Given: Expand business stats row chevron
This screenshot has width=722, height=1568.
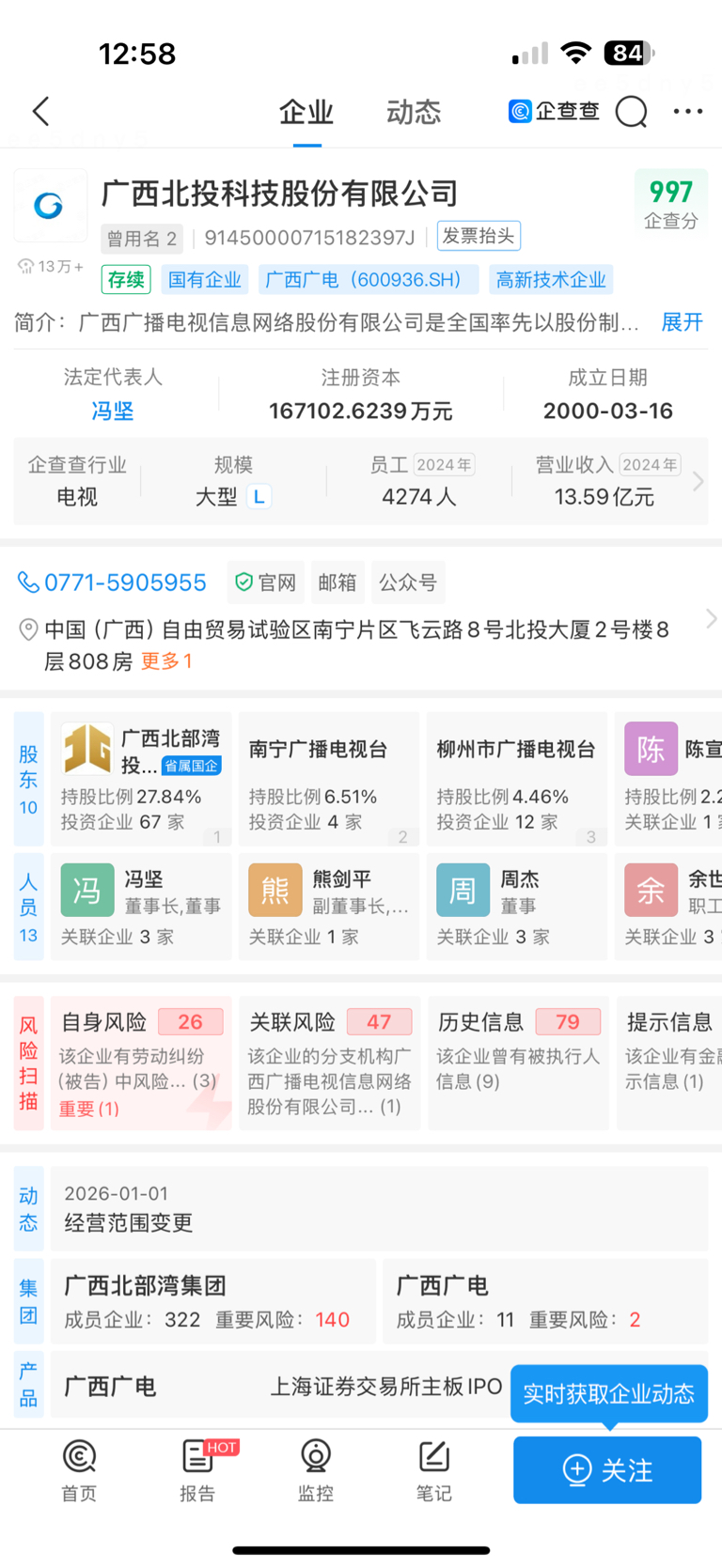Looking at the screenshot, I should click(x=698, y=481).
